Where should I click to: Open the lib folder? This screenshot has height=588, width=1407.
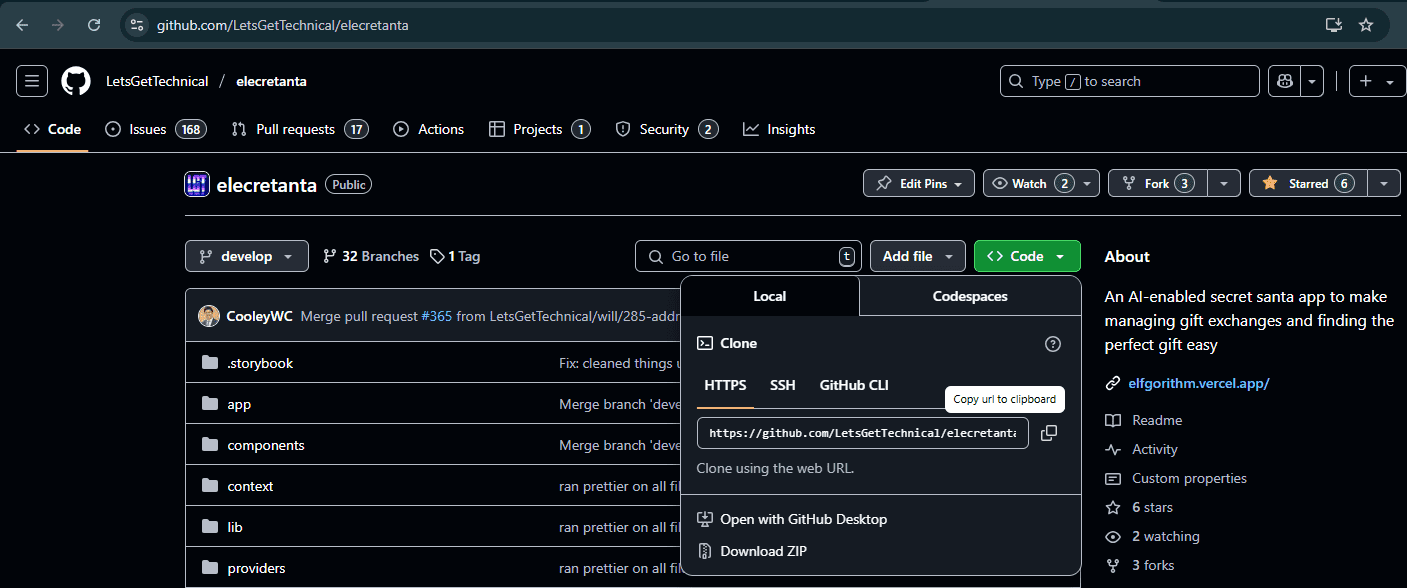(x=235, y=527)
